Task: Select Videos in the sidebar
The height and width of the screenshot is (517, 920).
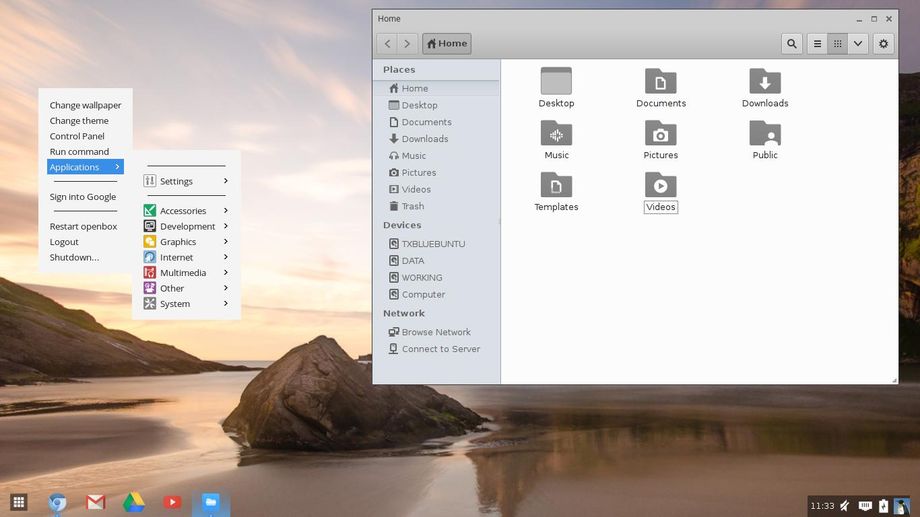Action: point(437,190)
